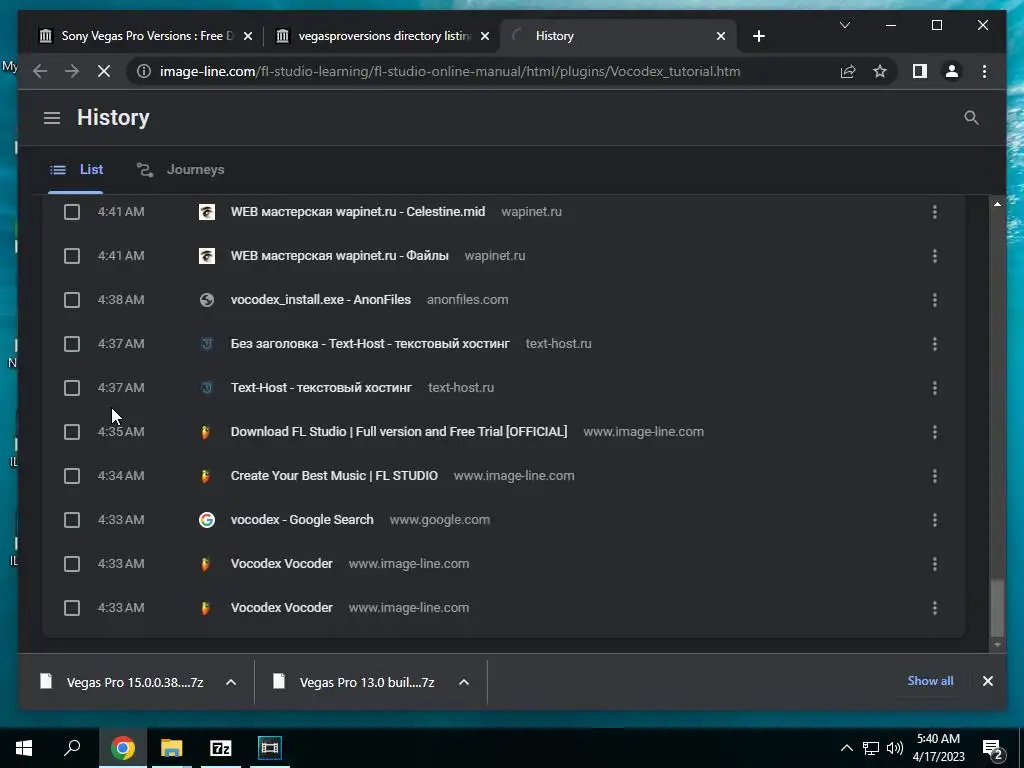
Task: Select checkbox for wapinet.ru Файлы entry
Action: (72, 256)
